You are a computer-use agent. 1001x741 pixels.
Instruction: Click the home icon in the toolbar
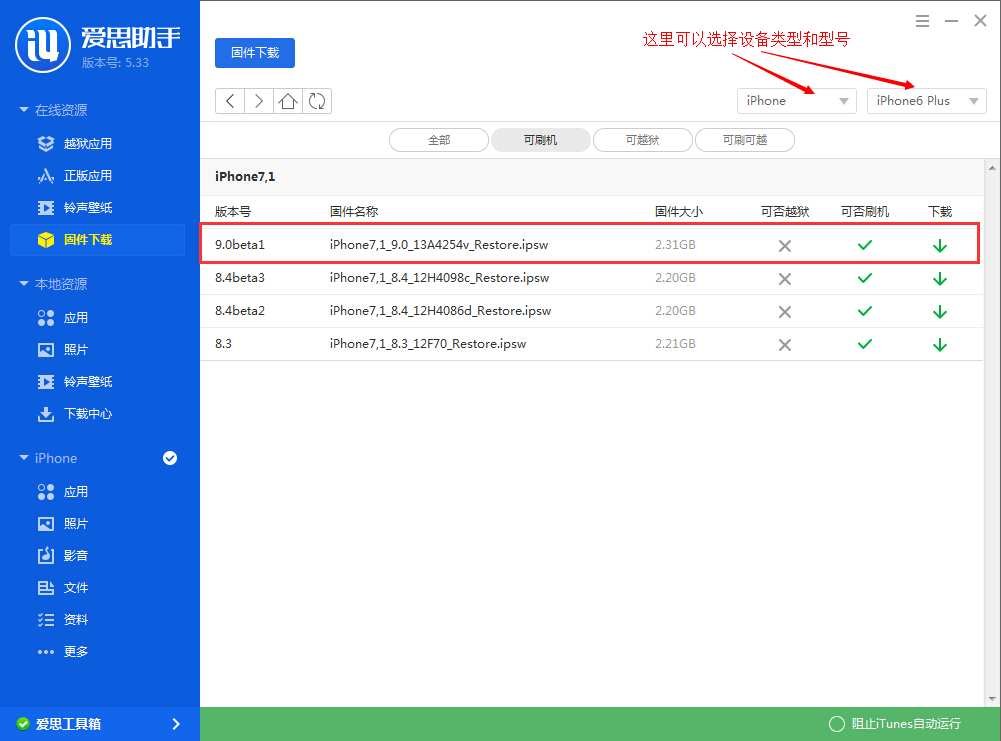(288, 101)
